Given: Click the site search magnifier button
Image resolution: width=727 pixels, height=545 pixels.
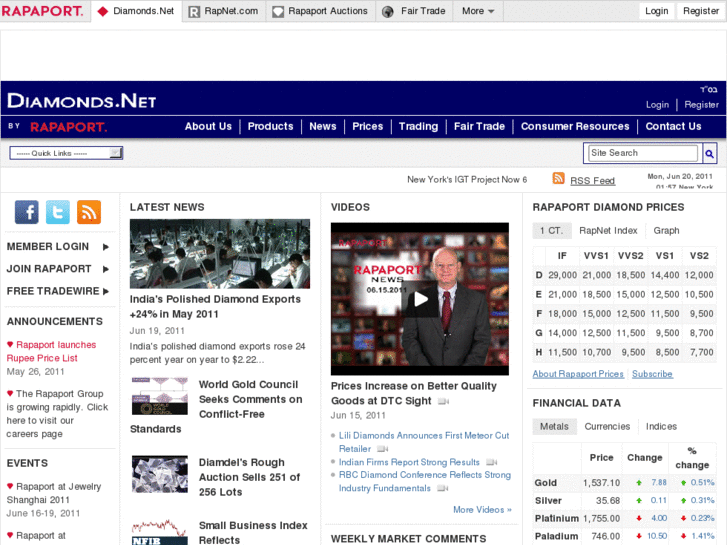Looking at the screenshot, I should point(709,154).
